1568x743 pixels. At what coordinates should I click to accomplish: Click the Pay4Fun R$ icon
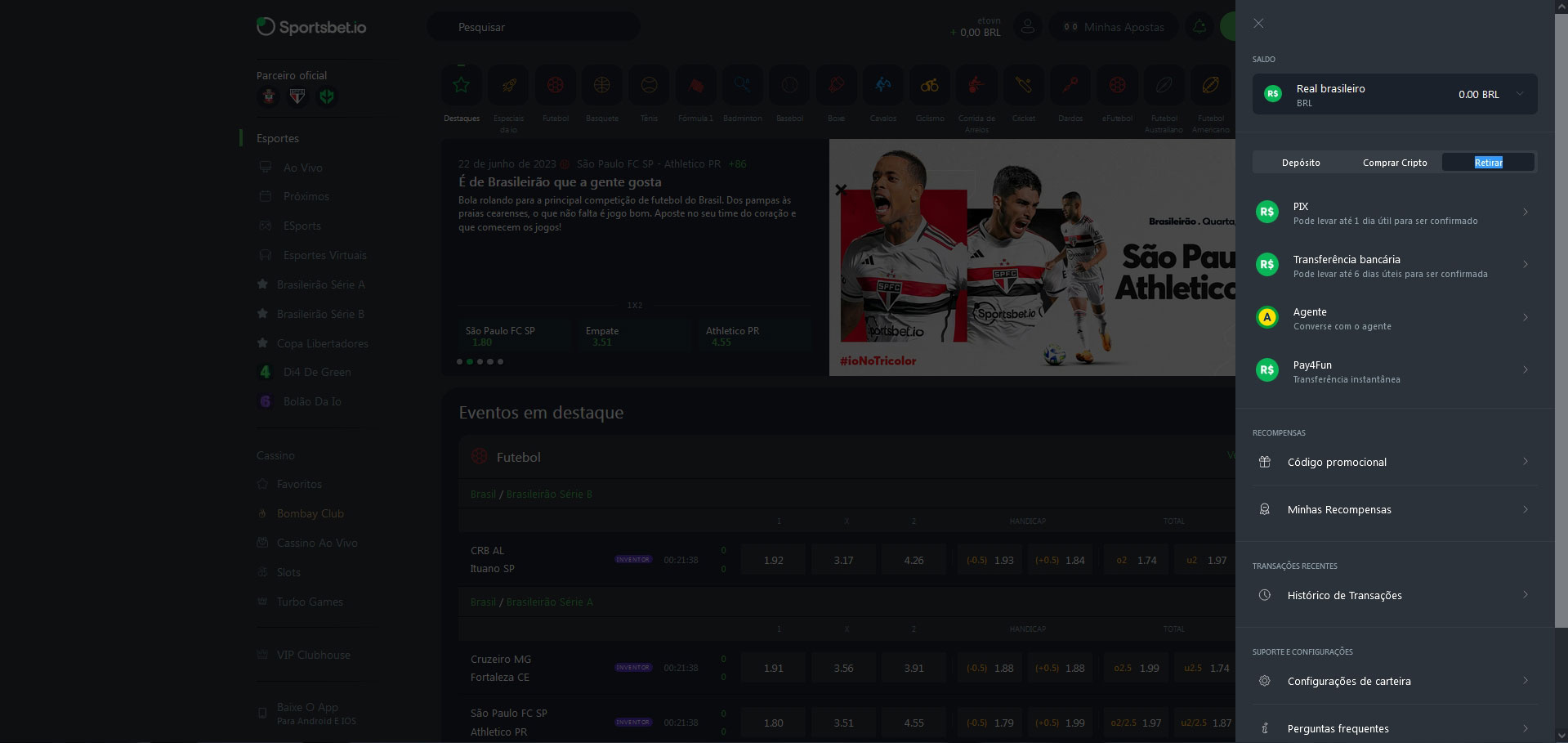pyautogui.click(x=1266, y=370)
